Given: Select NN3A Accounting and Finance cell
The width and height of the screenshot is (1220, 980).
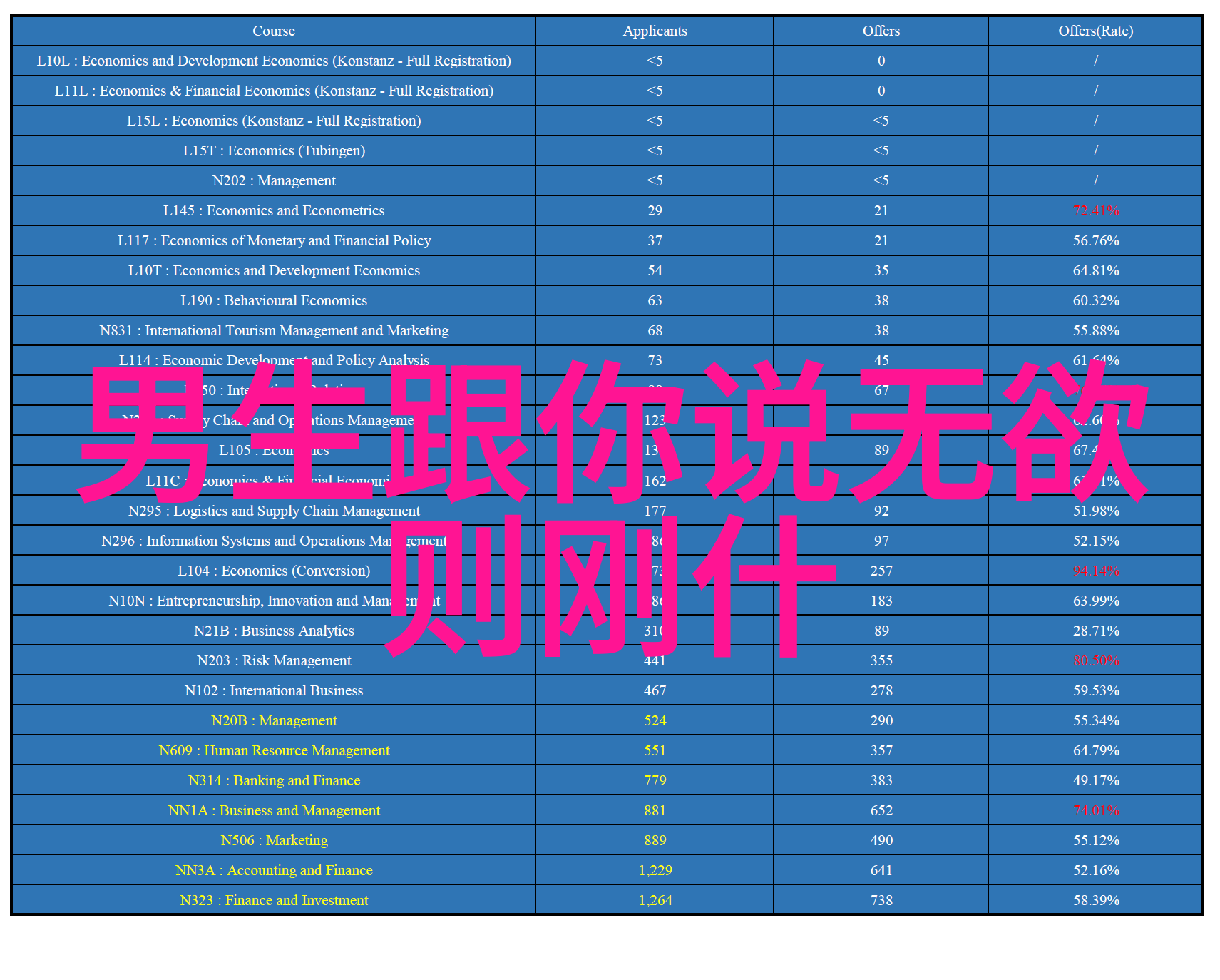Looking at the screenshot, I should click(274, 870).
